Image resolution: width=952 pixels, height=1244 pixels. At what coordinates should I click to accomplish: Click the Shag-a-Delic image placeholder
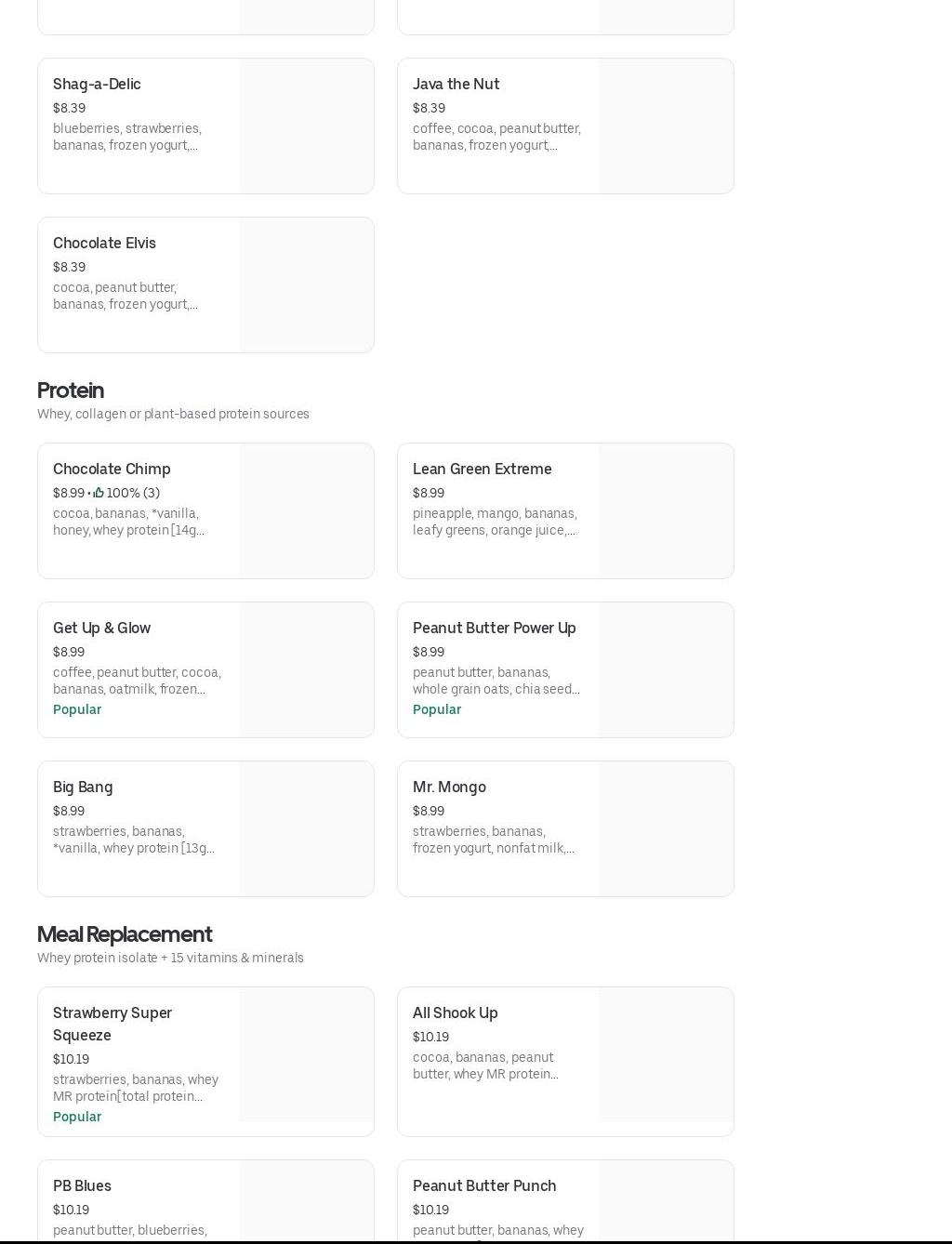tap(306, 126)
